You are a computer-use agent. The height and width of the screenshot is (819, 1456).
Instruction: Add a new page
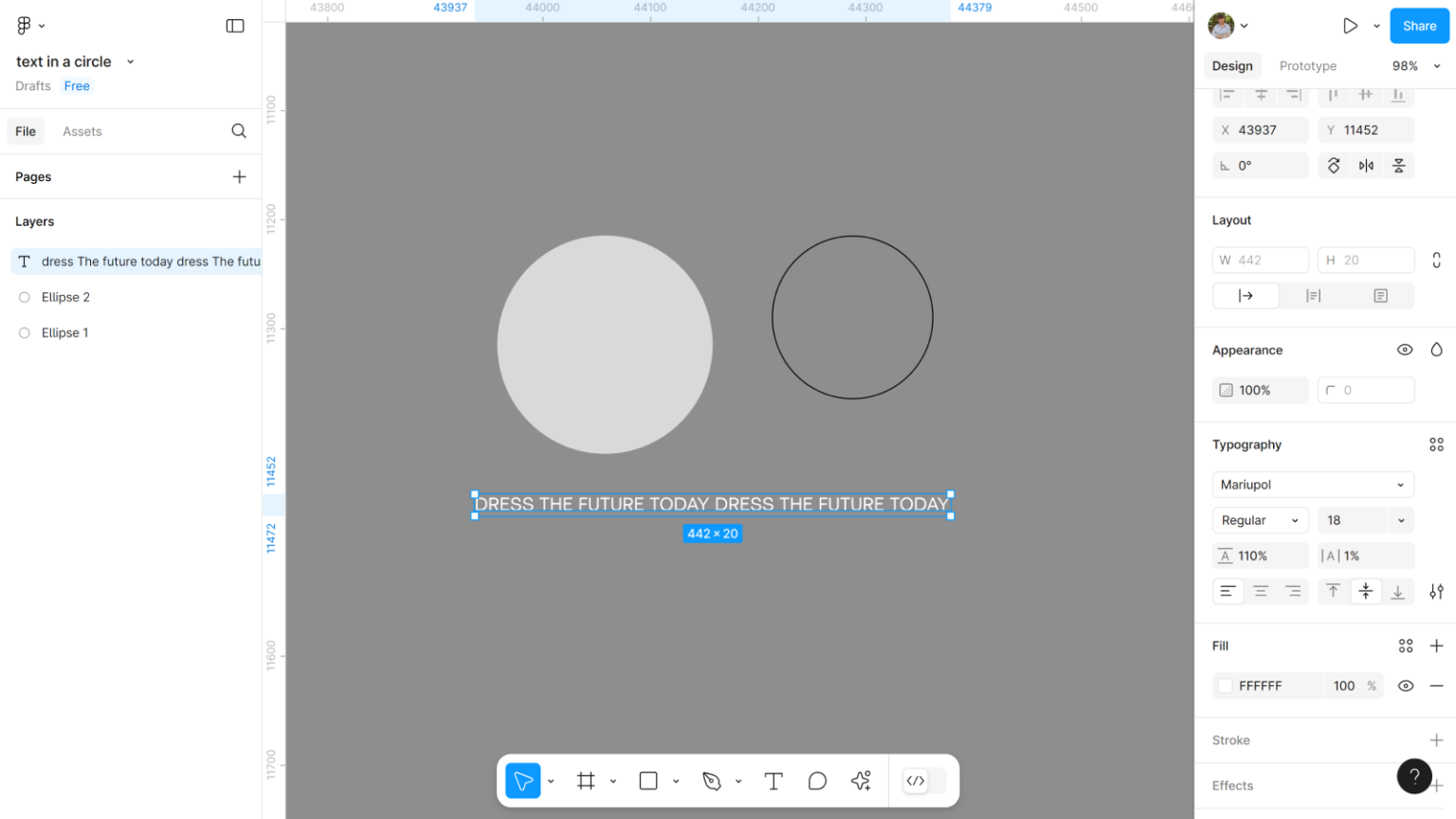pyautogui.click(x=239, y=177)
